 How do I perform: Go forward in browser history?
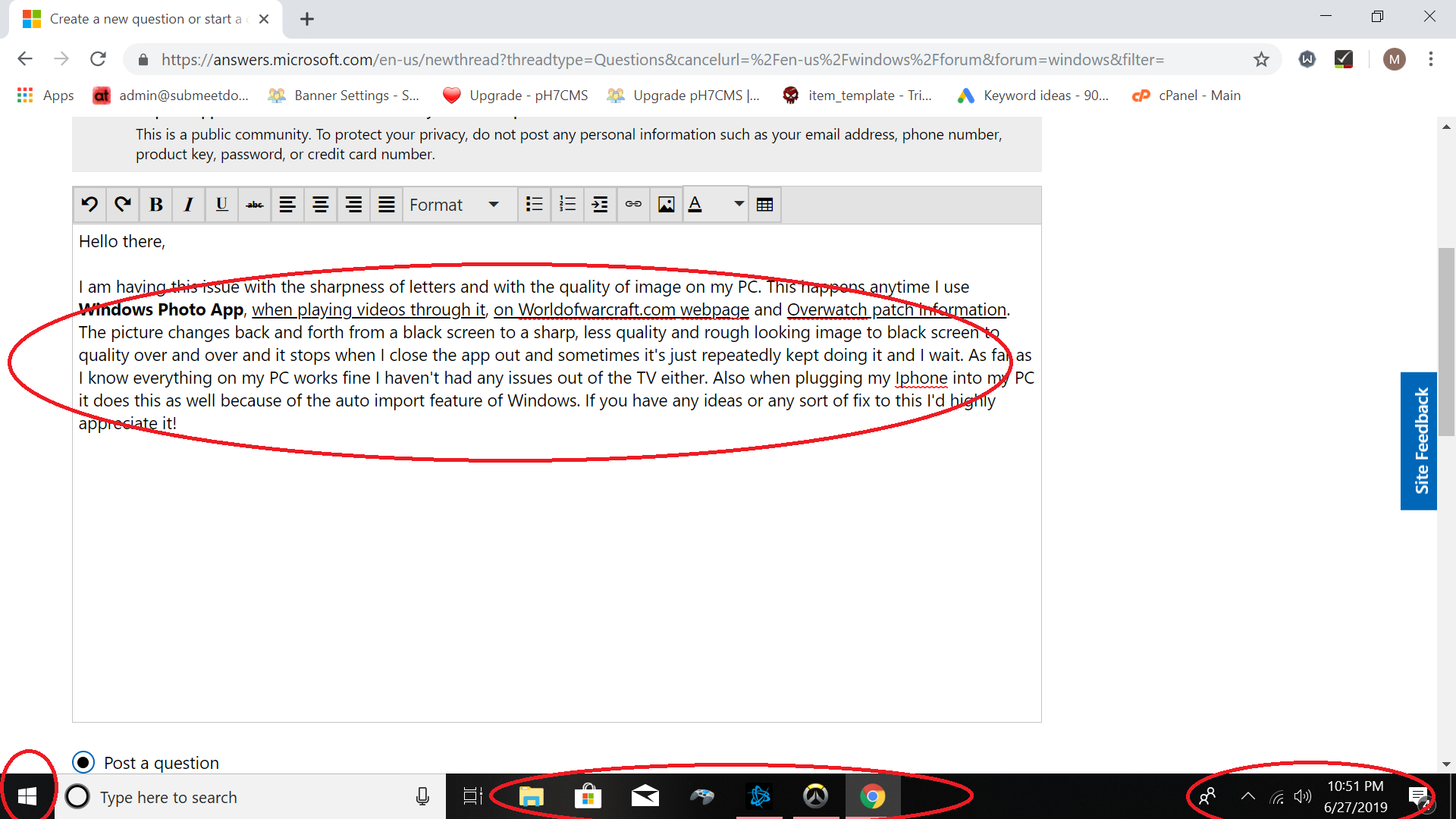pos(61,59)
